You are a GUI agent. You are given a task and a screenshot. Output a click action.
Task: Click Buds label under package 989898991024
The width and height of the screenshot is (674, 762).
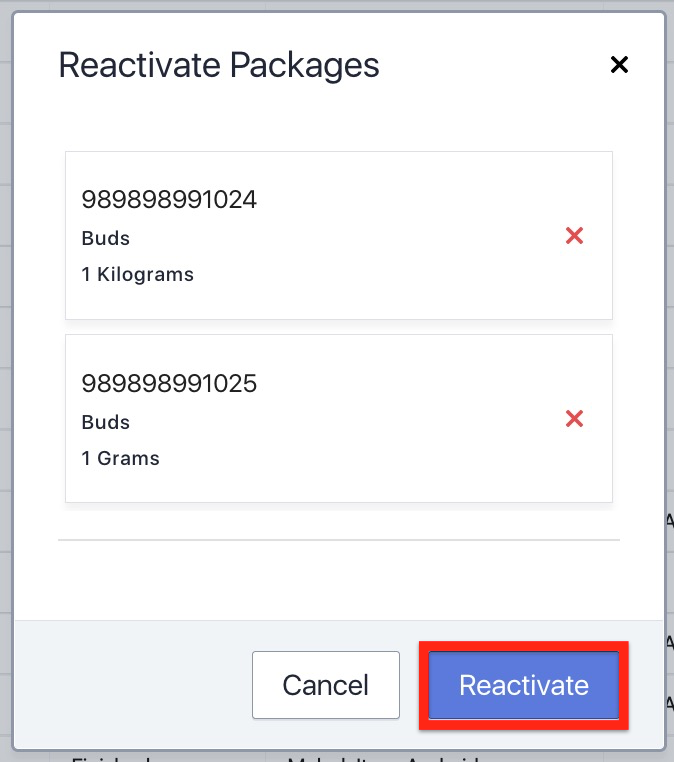coord(106,239)
